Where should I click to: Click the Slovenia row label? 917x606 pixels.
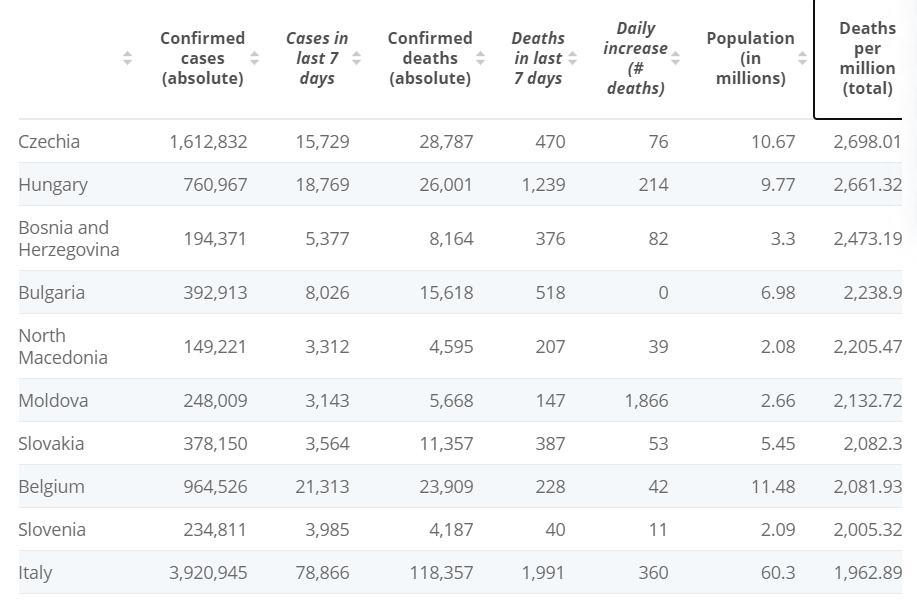pos(52,529)
